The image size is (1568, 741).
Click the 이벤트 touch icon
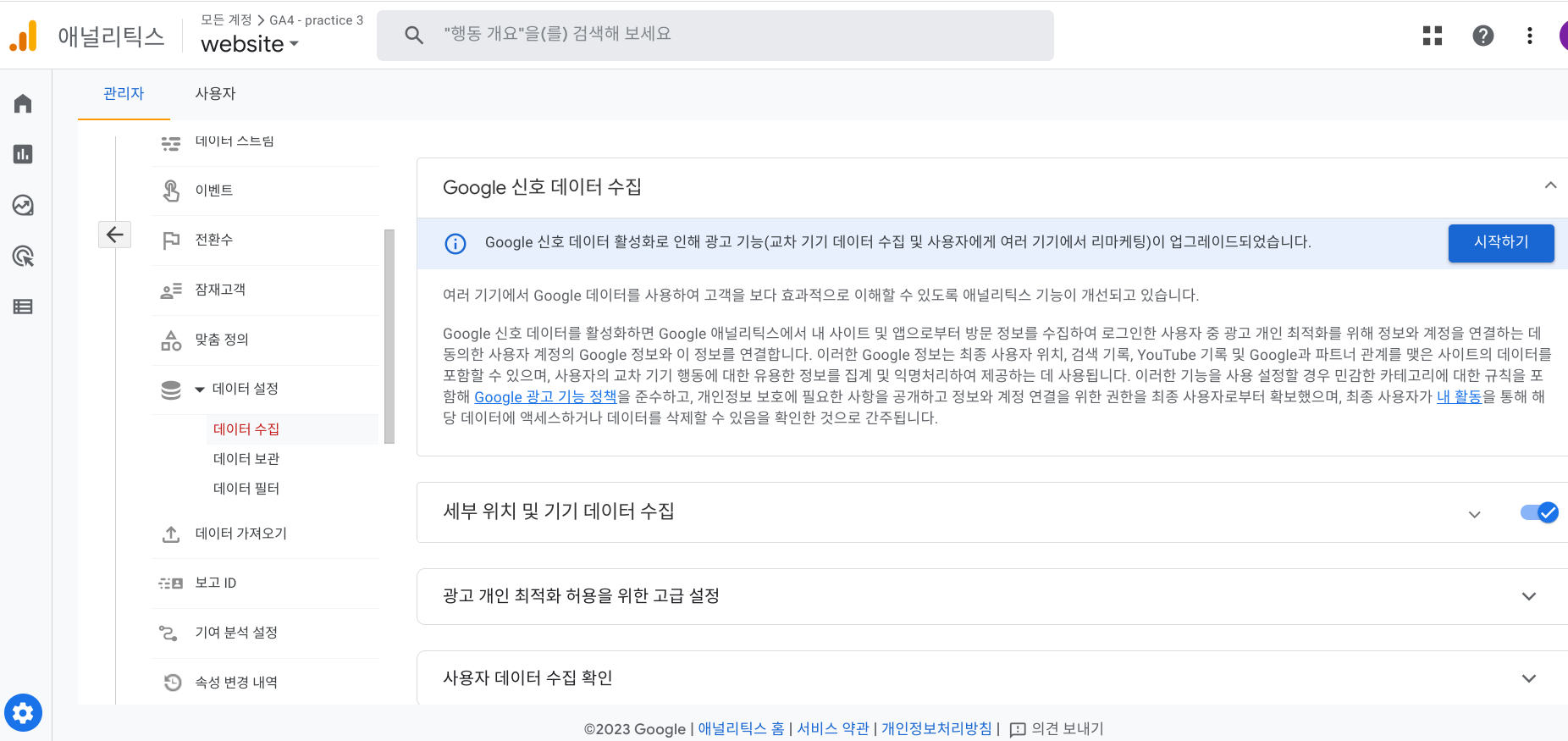click(x=171, y=191)
